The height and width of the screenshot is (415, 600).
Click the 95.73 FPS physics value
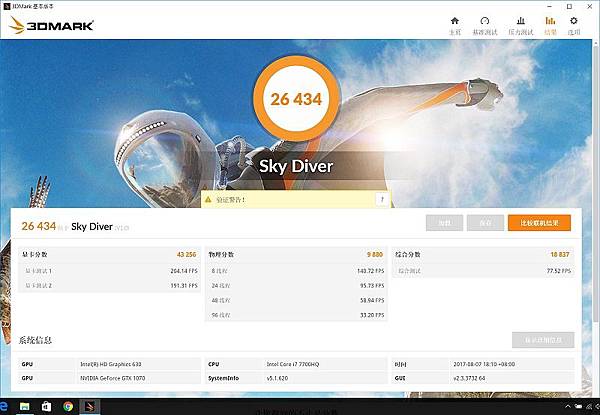(372, 286)
